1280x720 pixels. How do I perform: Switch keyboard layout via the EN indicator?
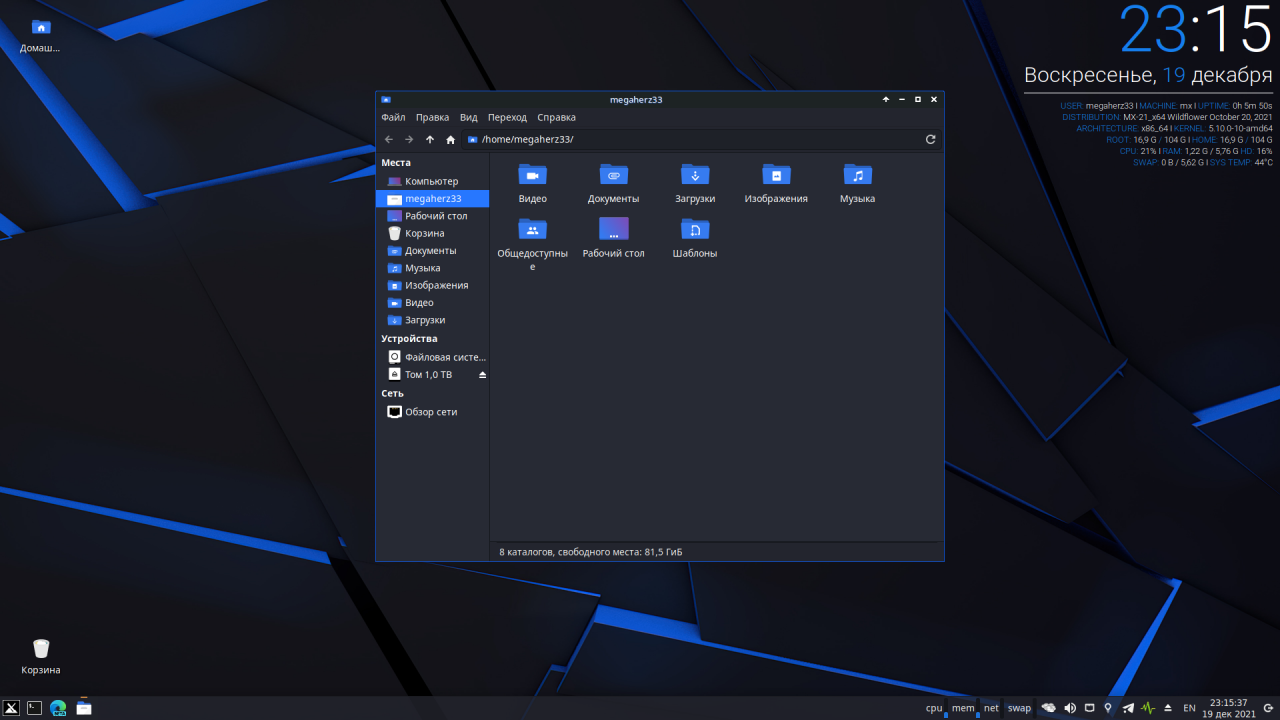1189,708
